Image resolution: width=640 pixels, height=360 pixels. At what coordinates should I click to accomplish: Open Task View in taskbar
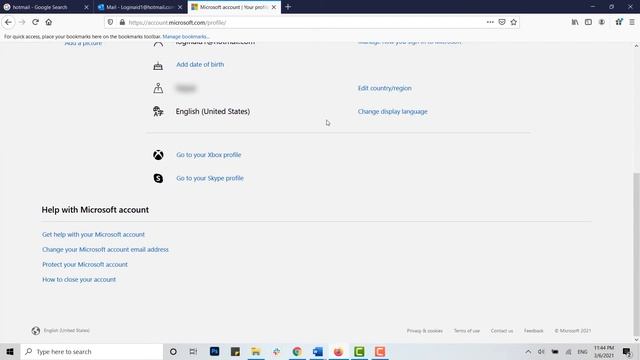193,351
